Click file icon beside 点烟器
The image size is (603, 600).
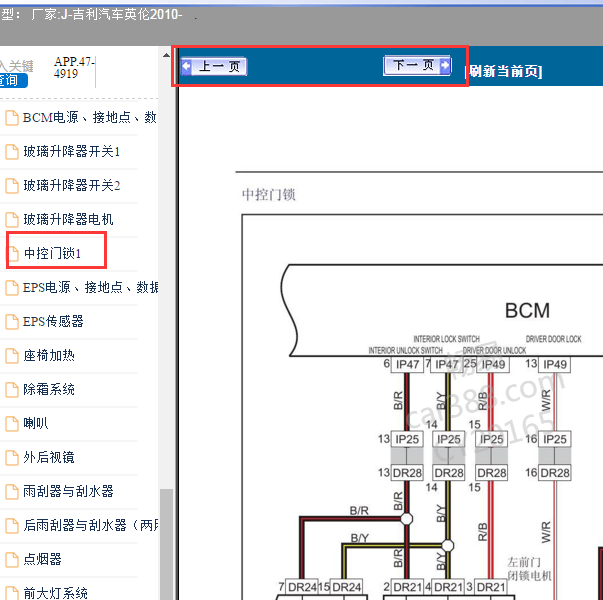pos(12,560)
